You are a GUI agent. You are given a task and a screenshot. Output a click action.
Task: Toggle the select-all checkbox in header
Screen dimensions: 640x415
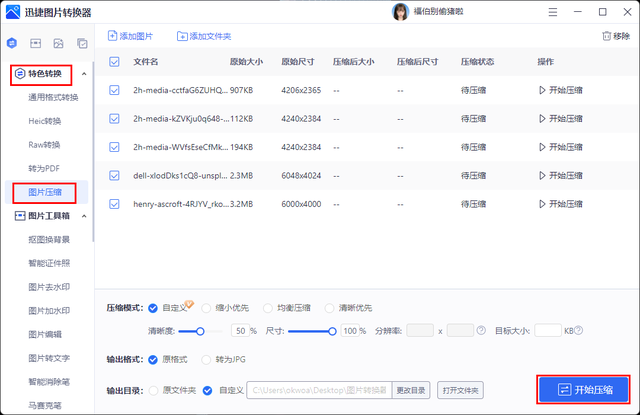point(114,62)
